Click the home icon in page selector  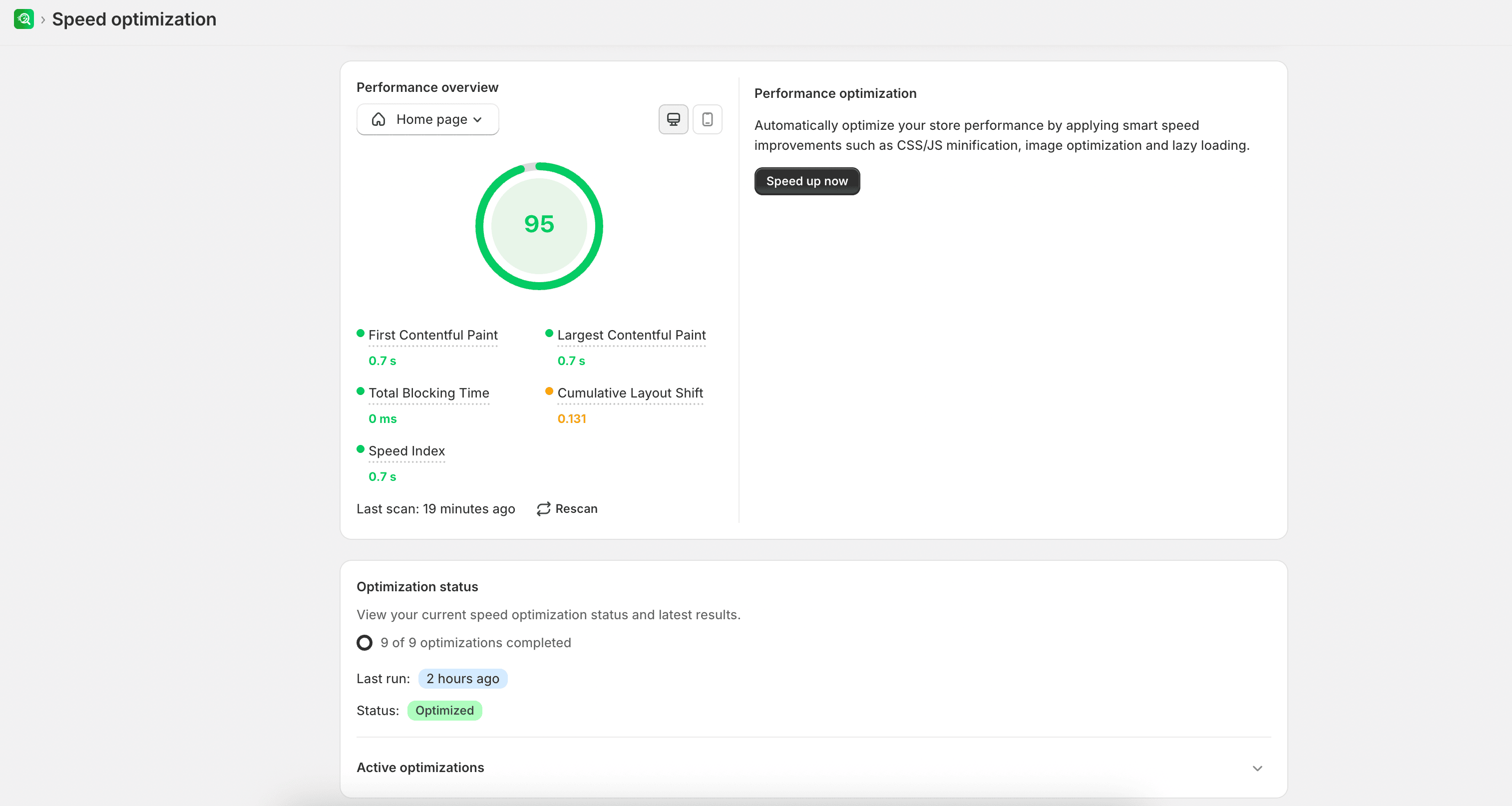pyautogui.click(x=378, y=119)
